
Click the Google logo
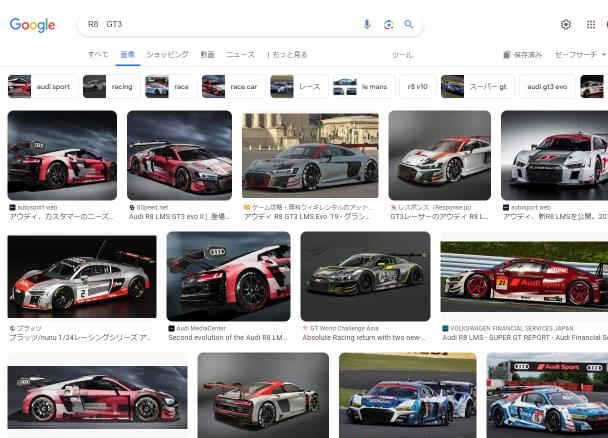point(32,25)
